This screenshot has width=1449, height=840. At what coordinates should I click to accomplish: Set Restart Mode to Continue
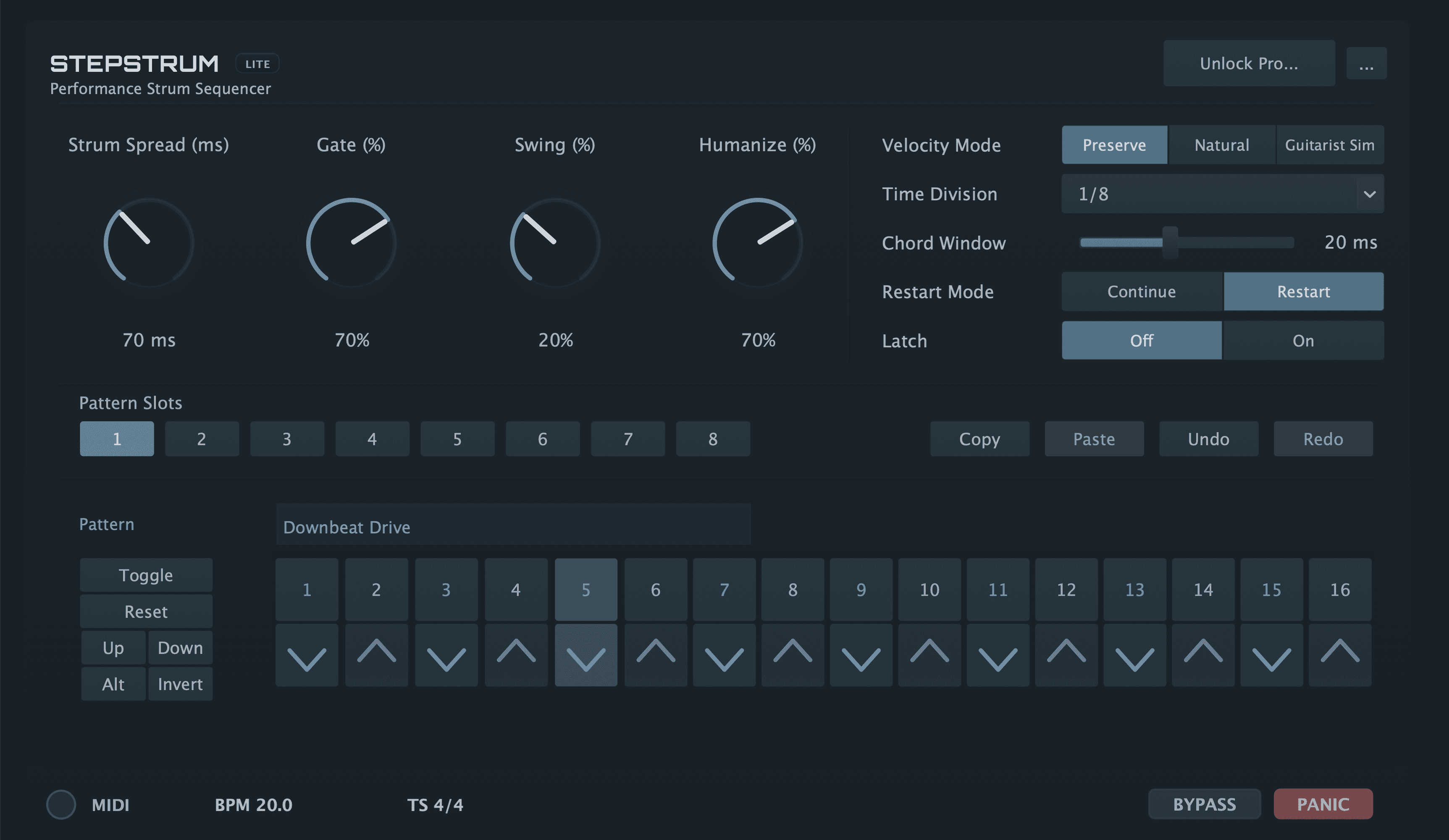click(1142, 291)
